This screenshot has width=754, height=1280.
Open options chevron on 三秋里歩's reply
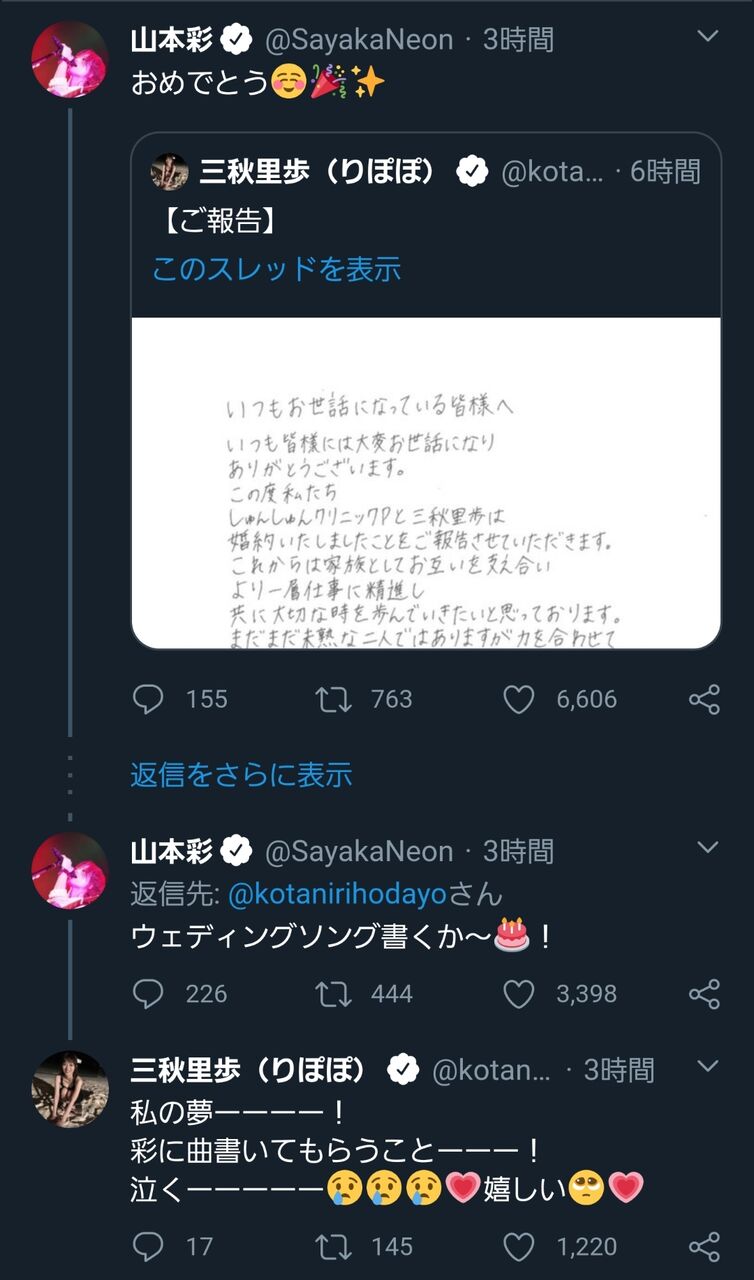(707, 1067)
